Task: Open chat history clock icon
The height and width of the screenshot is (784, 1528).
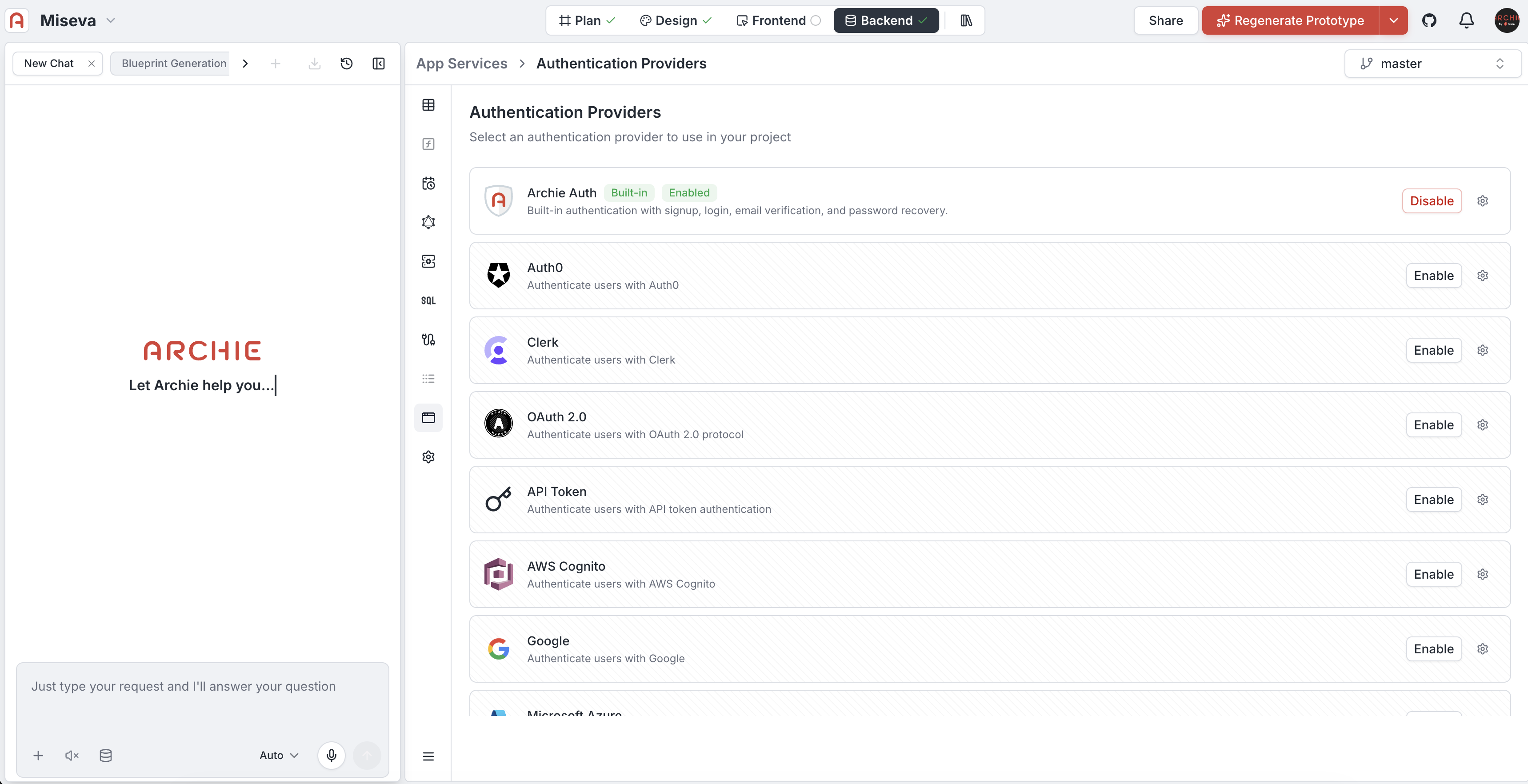Action: pyautogui.click(x=346, y=64)
